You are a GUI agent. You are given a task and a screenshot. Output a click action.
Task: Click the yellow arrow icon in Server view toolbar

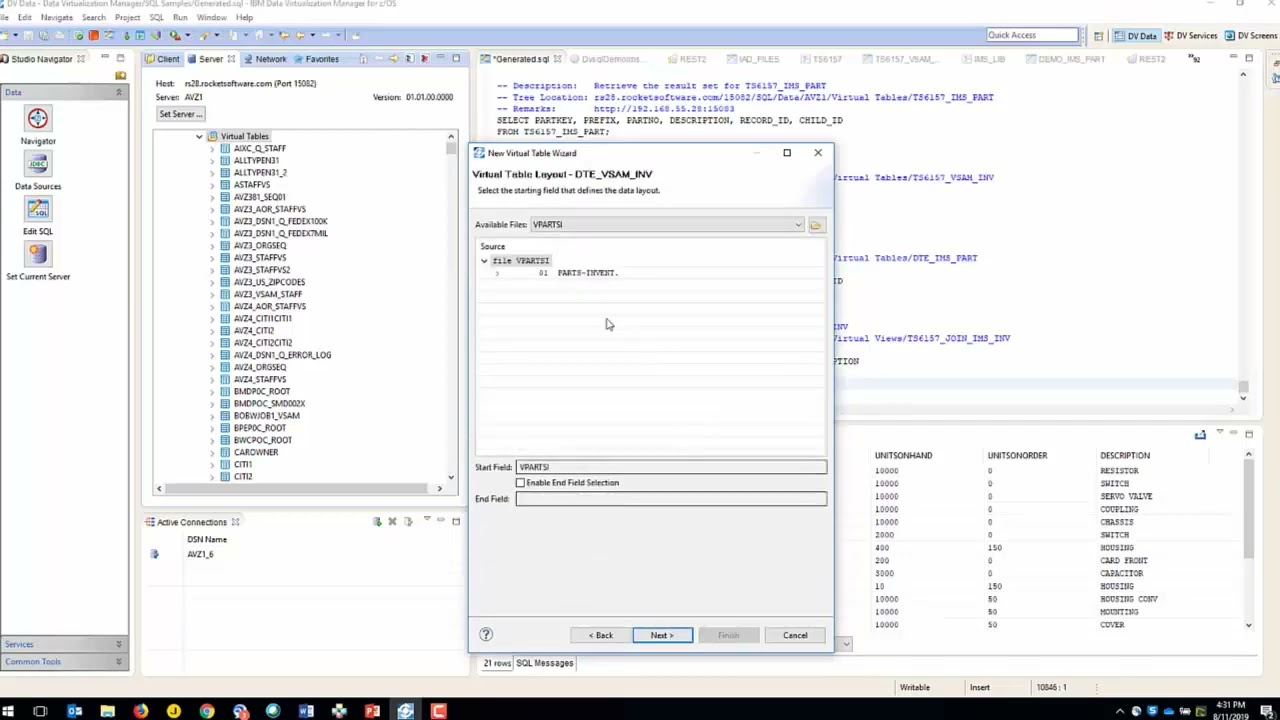pos(393,59)
